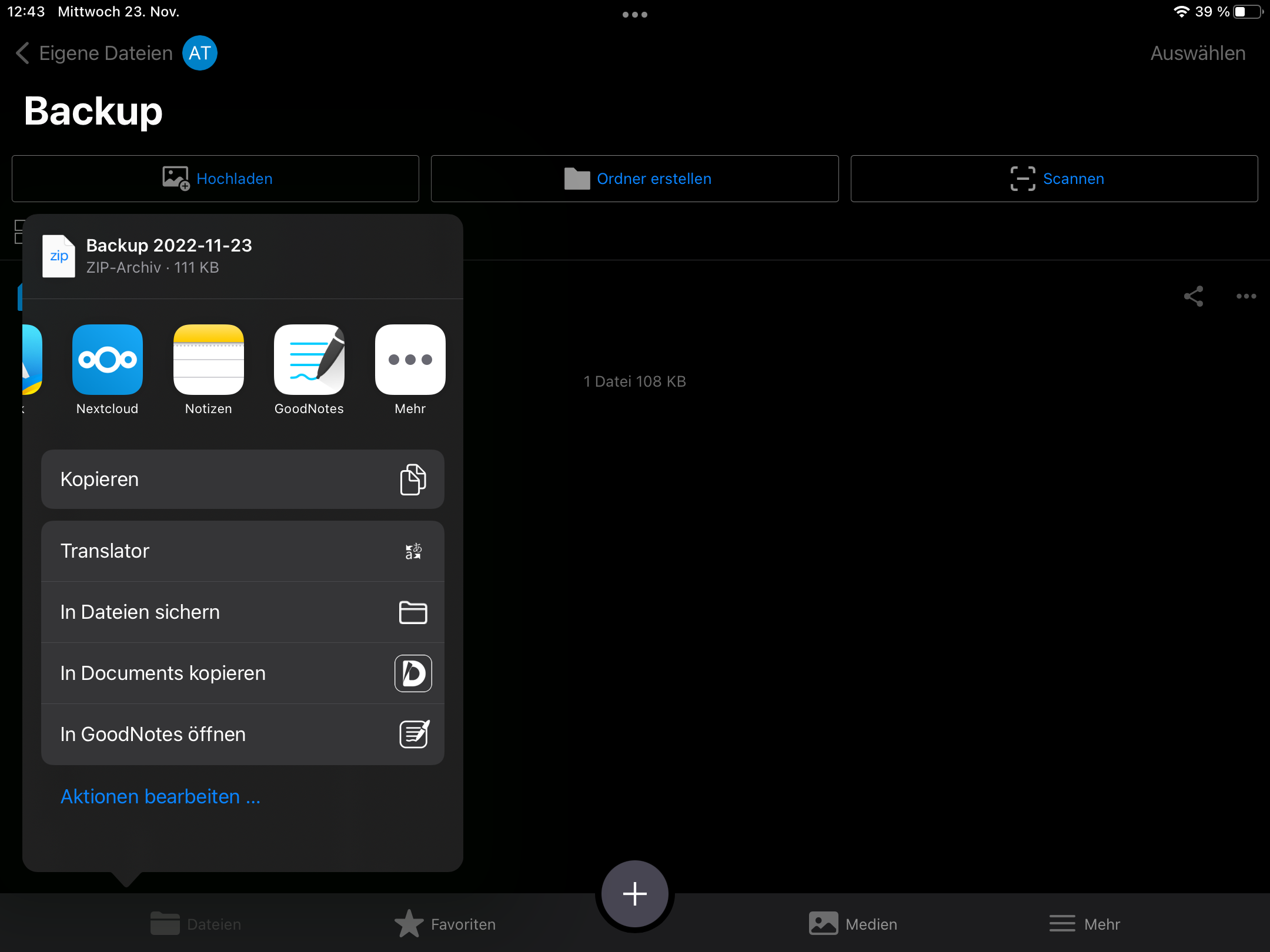Choose In Dateien sichern
Viewport: 1270px width, 952px height.
243,612
